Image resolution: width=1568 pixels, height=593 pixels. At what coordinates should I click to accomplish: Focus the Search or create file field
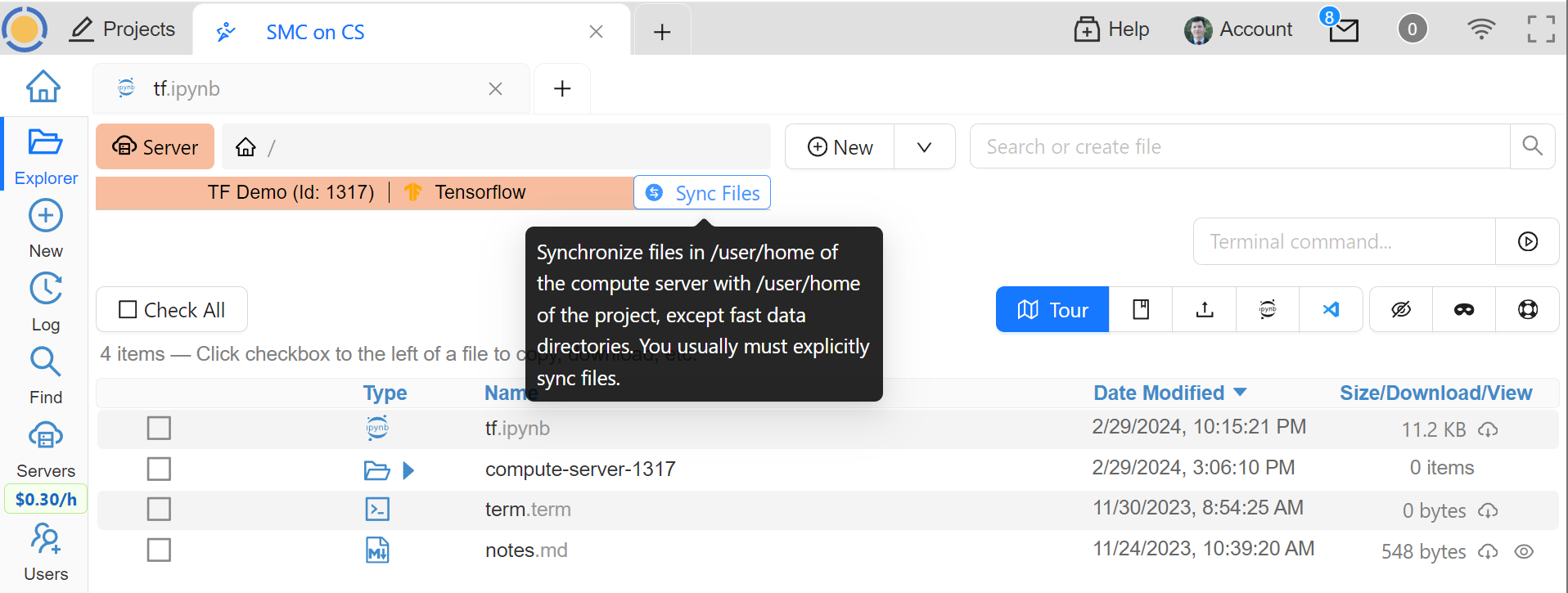(1239, 147)
